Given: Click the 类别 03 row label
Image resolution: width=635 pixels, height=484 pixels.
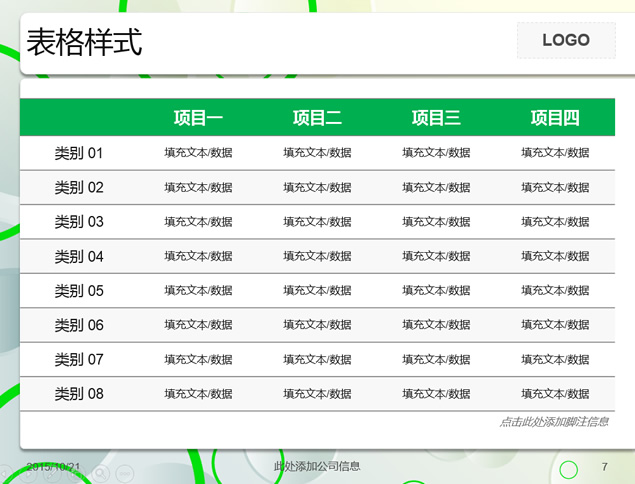Looking at the screenshot, I should click(79, 222).
